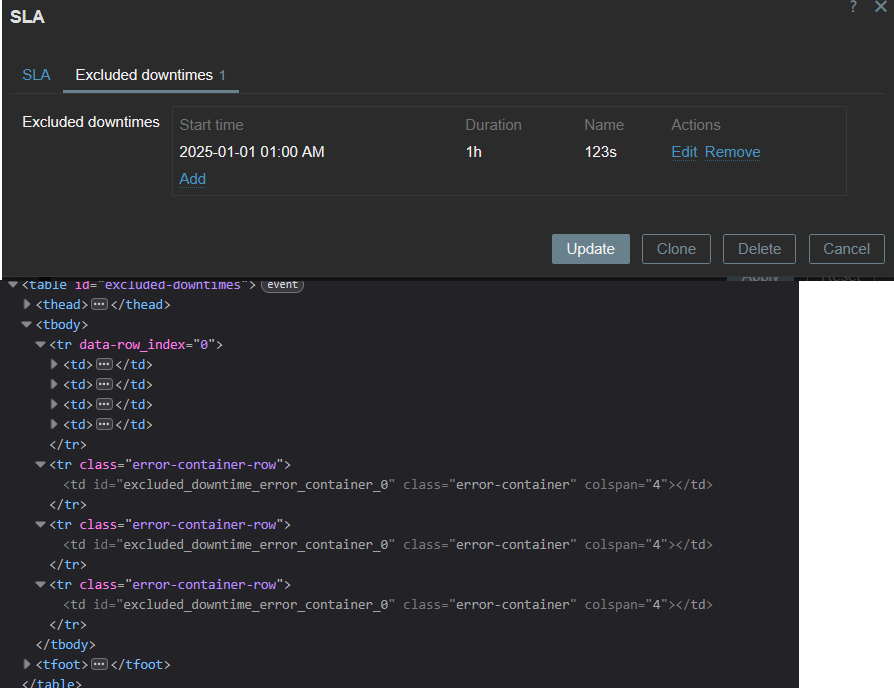894x688 pixels.
Task: Expand the thead ellipsis badge
Action: coord(99,304)
